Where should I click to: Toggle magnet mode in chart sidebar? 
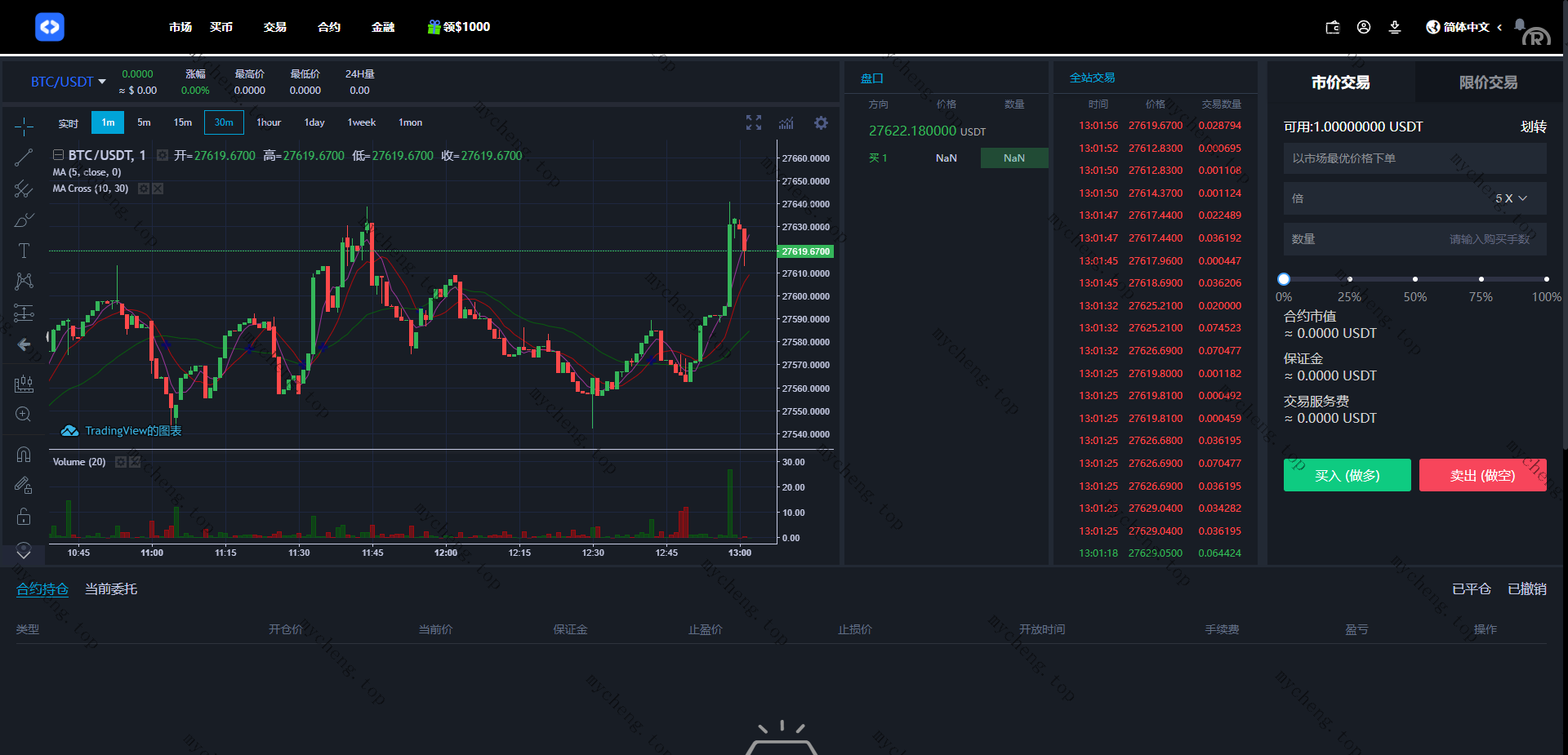[x=24, y=455]
